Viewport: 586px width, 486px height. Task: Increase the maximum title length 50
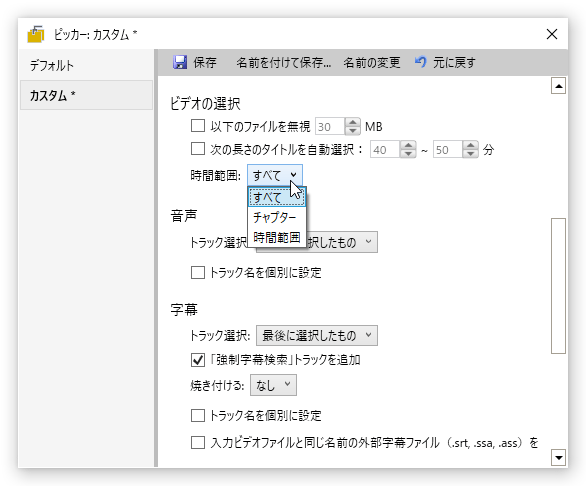(x=471, y=145)
